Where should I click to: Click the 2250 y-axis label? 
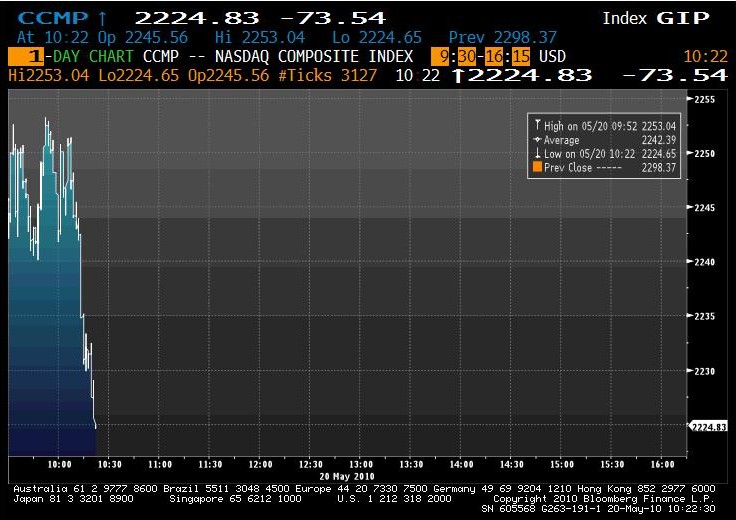(705, 153)
